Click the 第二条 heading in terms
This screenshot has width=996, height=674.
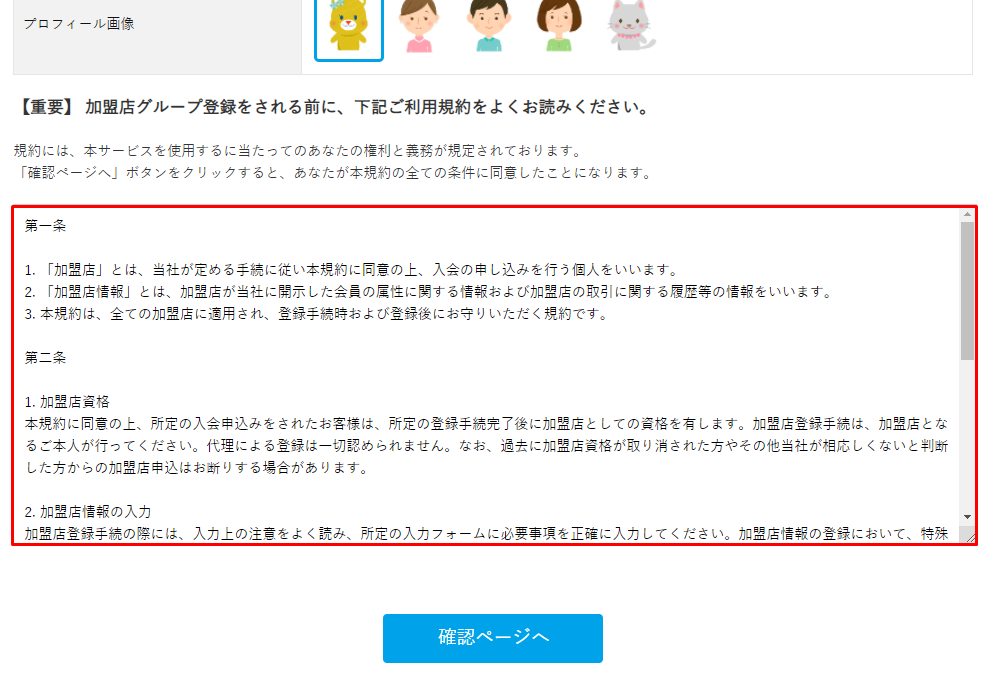pos(45,358)
